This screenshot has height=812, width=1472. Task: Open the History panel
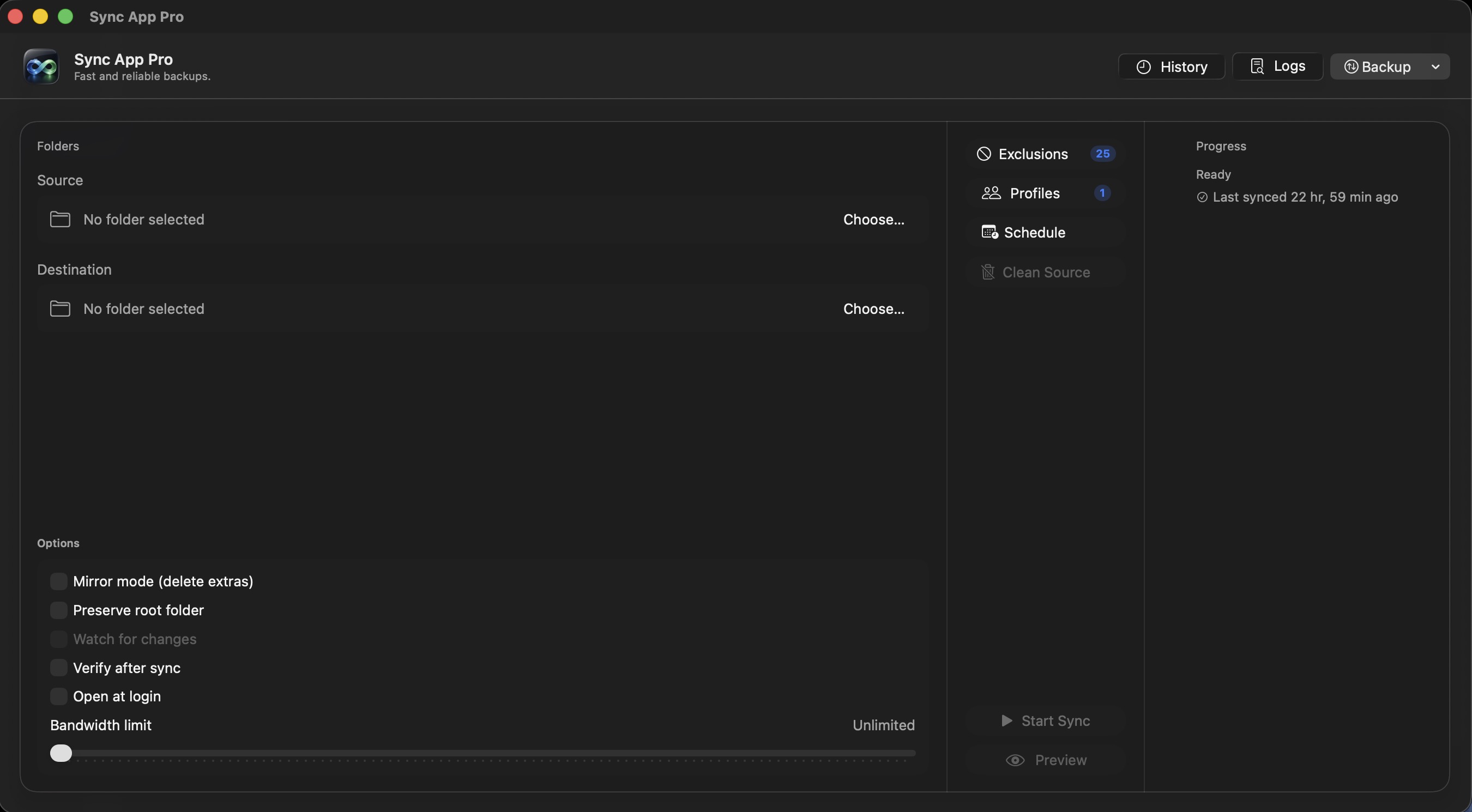[x=1171, y=67]
